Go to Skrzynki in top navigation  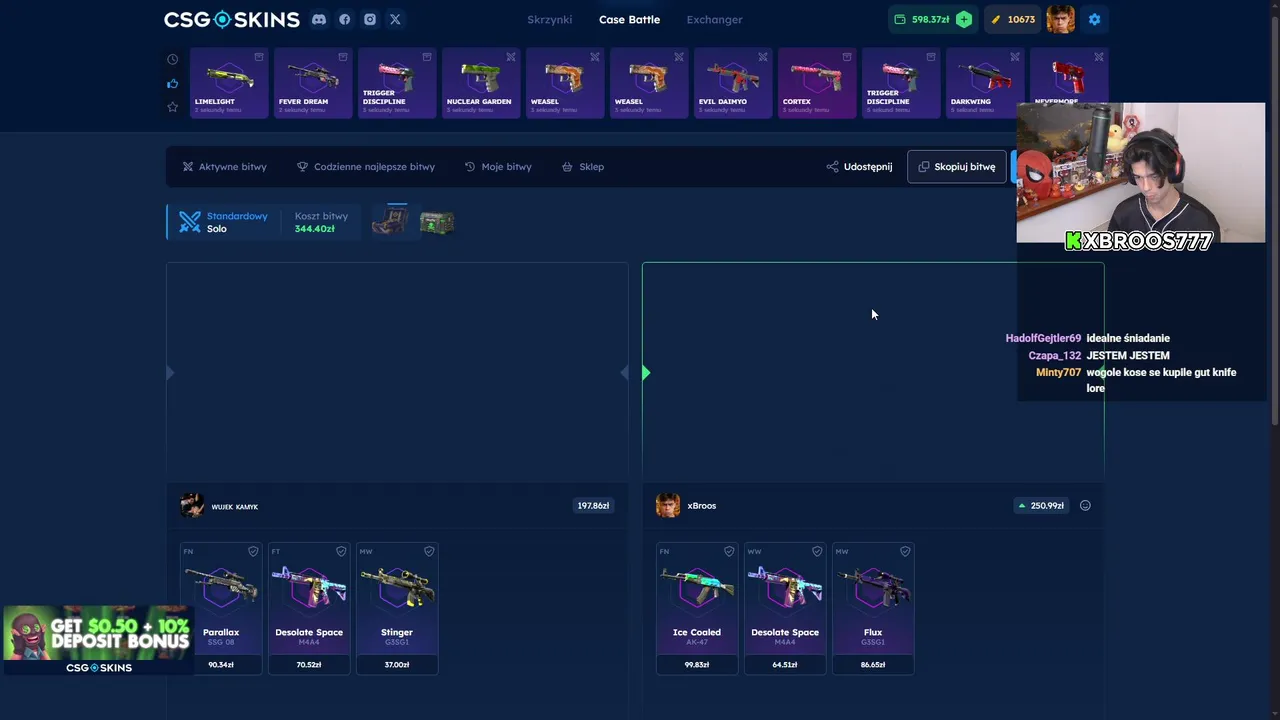click(x=550, y=19)
